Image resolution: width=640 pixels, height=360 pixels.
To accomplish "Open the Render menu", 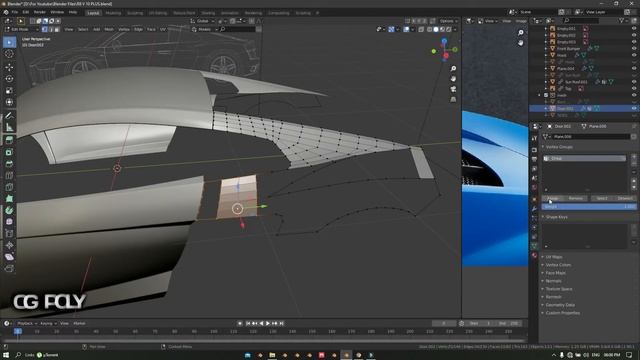I will point(40,12).
